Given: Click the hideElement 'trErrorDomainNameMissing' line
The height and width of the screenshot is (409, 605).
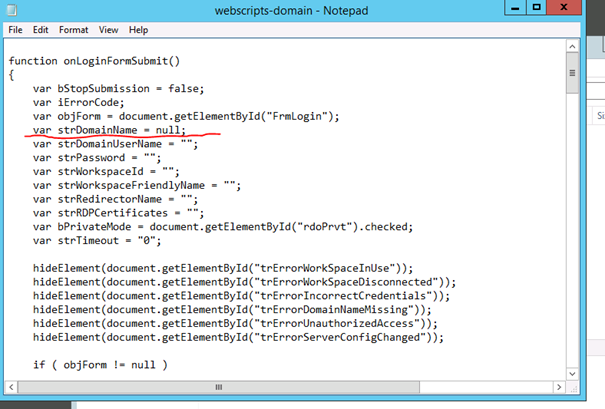Looking at the screenshot, I should (x=232, y=310).
